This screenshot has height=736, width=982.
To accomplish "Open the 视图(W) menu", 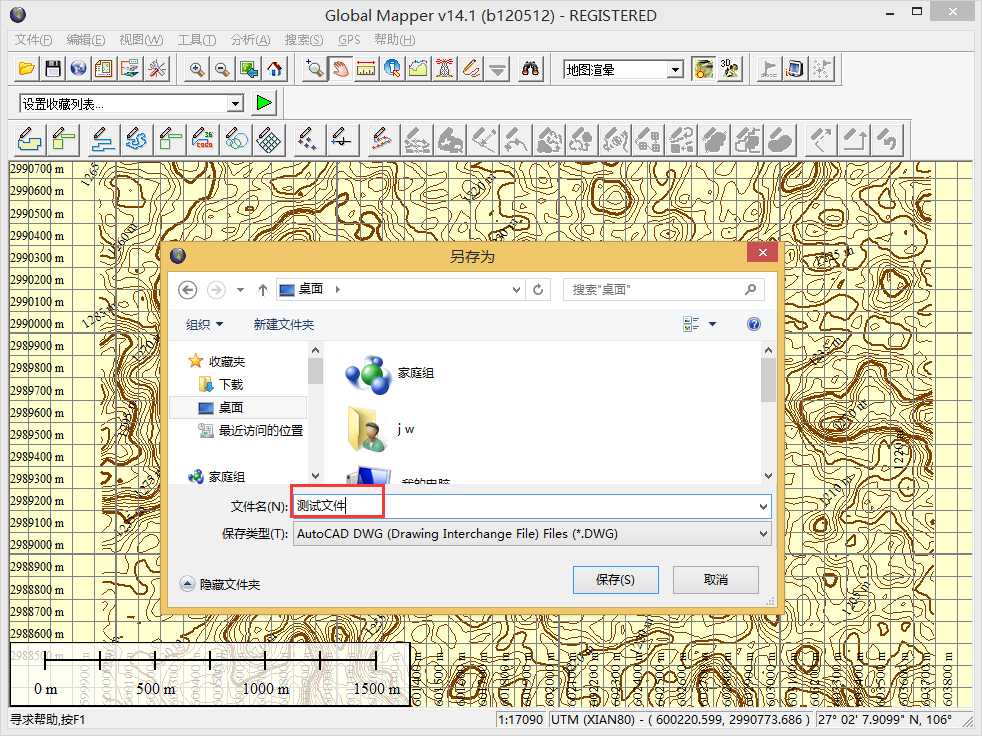I will click(x=141, y=39).
